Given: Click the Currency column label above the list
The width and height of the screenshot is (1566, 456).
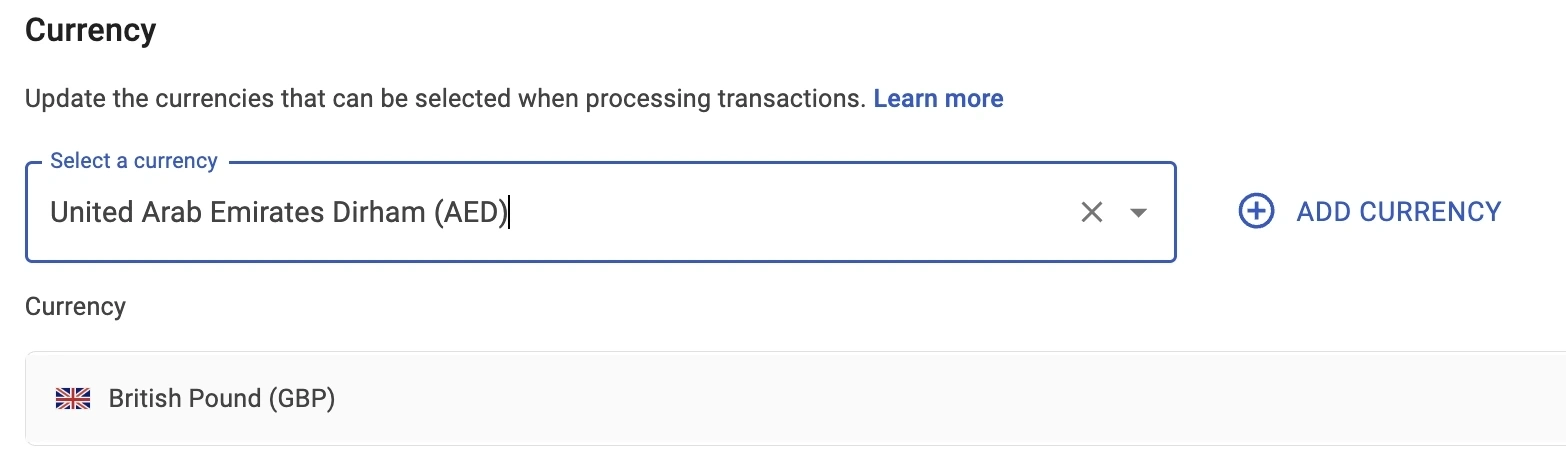Looking at the screenshot, I should [x=75, y=306].
